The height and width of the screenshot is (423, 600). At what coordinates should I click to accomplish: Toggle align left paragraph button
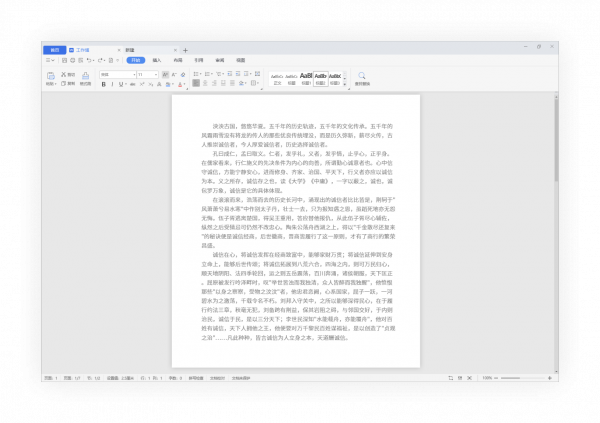(x=196, y=83)
